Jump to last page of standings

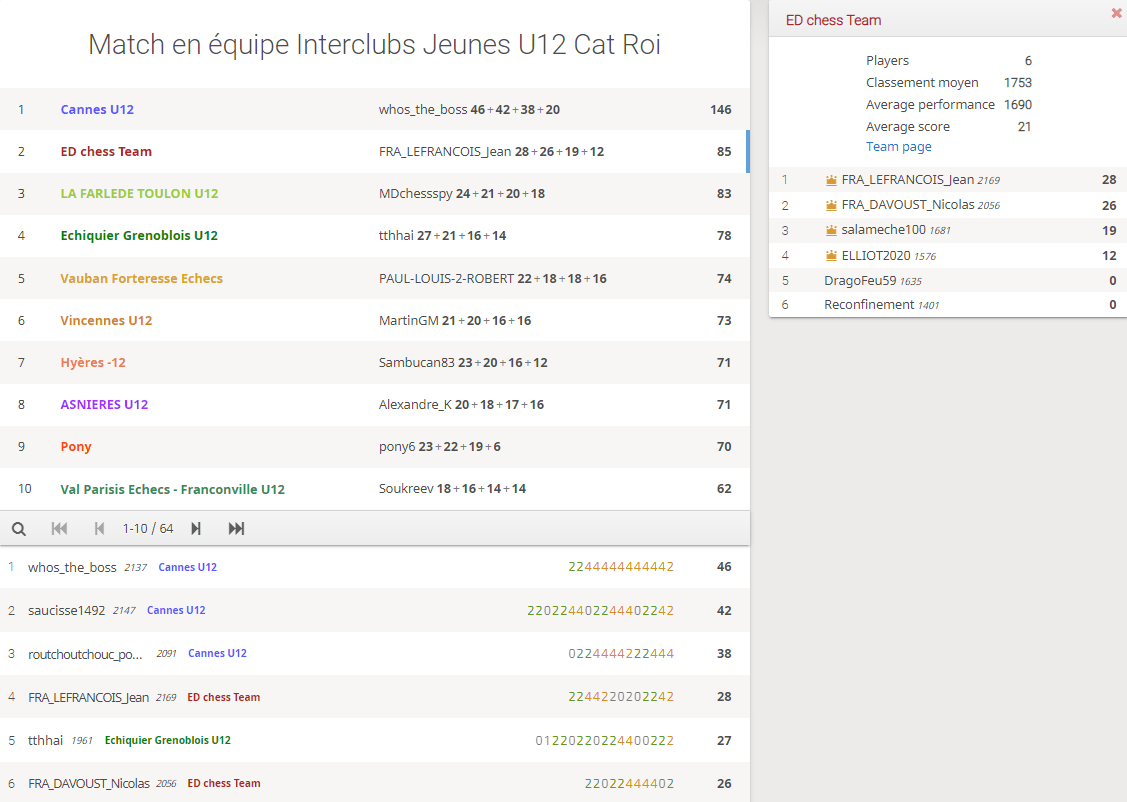[x=236, y=528]
